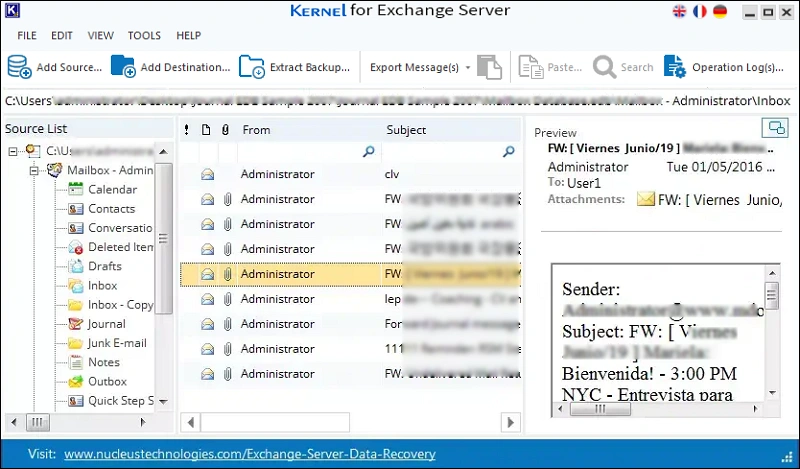Open the EDIT menu
The width and height of the screenshot is (800, 469).
[x=62, y=36]
